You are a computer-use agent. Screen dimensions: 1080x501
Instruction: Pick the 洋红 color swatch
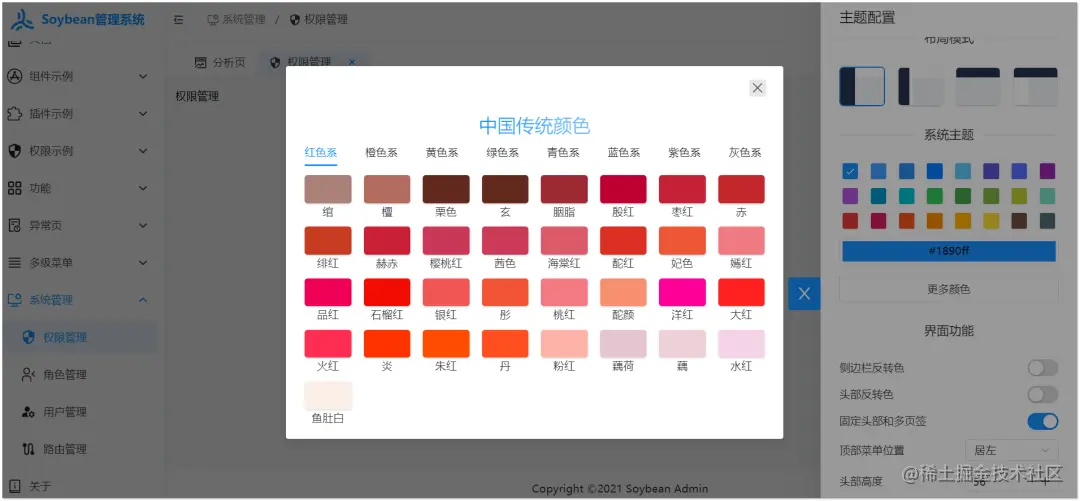pyautogui.click(x=682, y=292)
